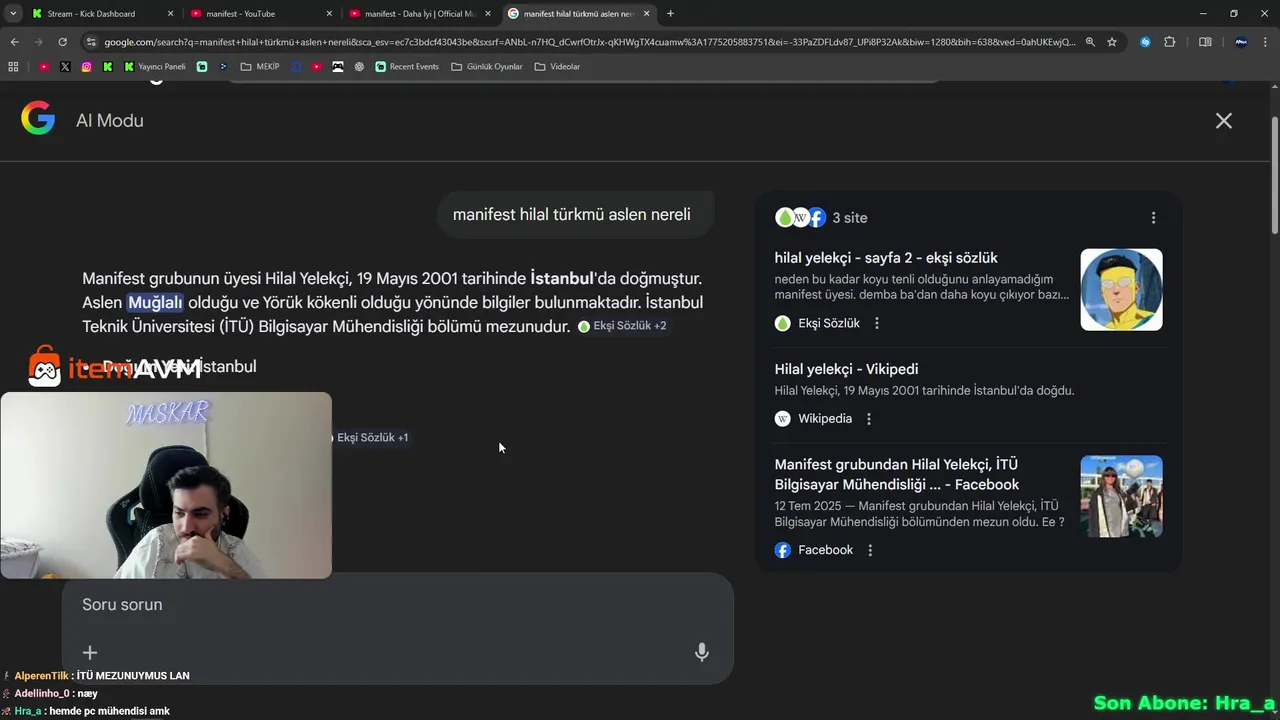
Task: Open the zoom magnifier icon in address bar
Action: 1090,42
